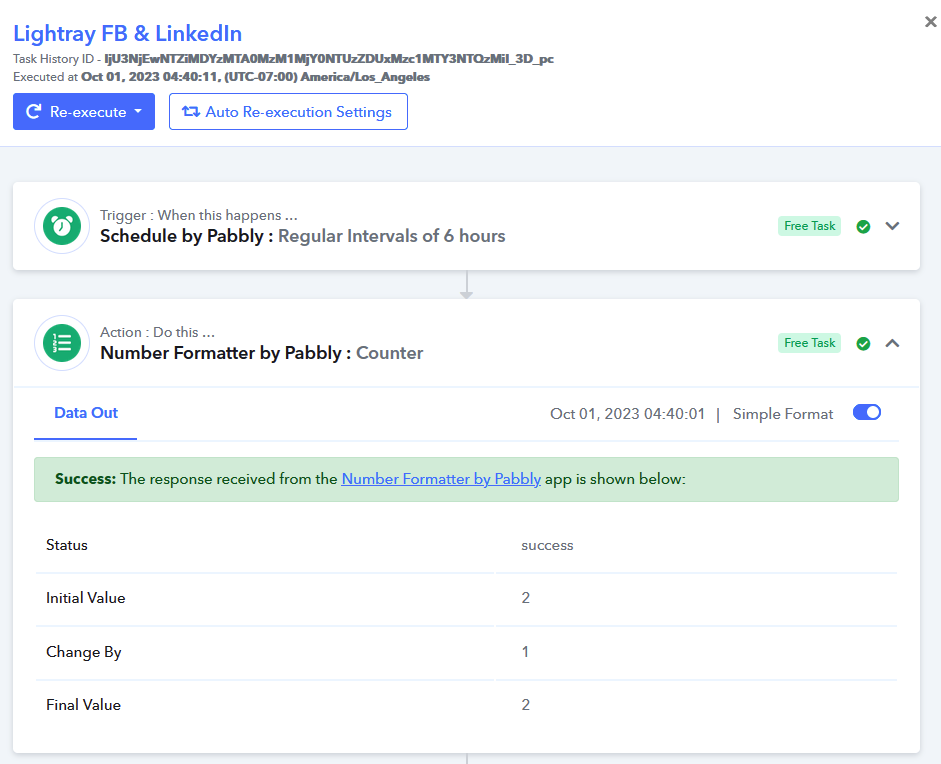The width and height of the screenshot is (941, 764).
Task: Close the task history panel
Action: [930, 22]
